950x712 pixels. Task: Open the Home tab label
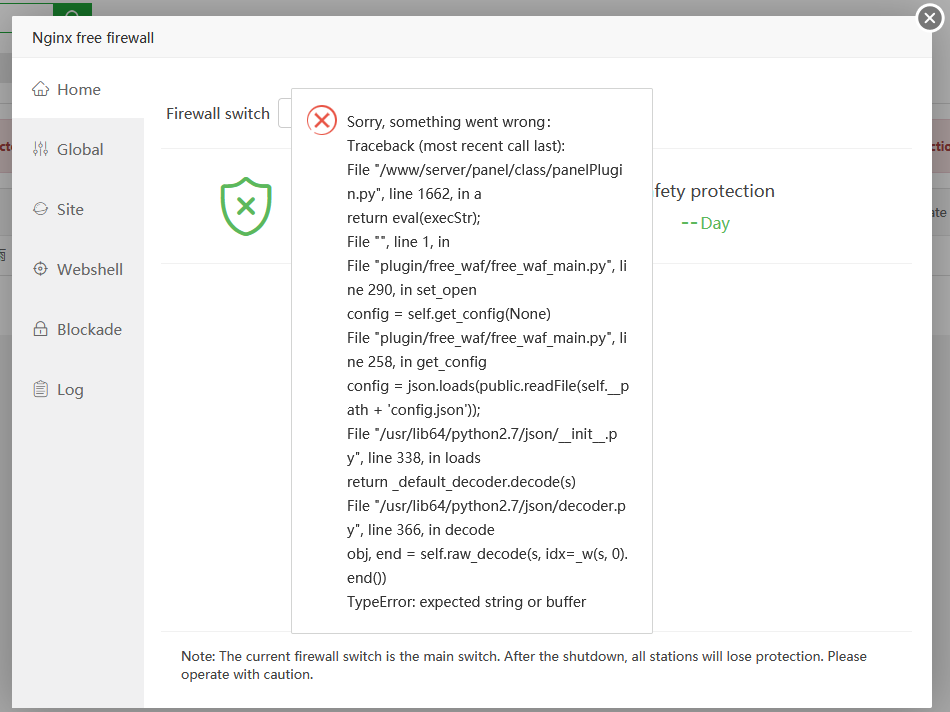click(x=79, y=90)
